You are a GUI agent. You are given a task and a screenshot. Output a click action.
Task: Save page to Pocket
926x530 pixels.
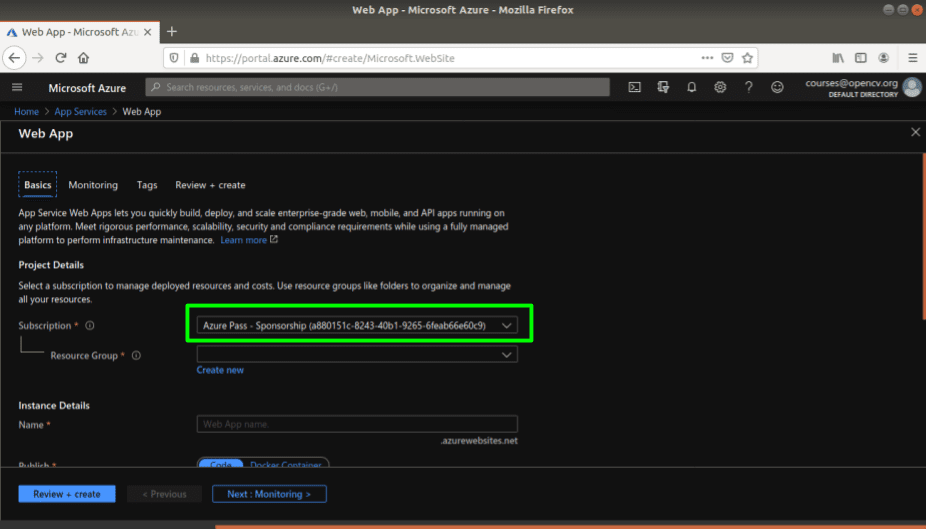click(728, 58)
